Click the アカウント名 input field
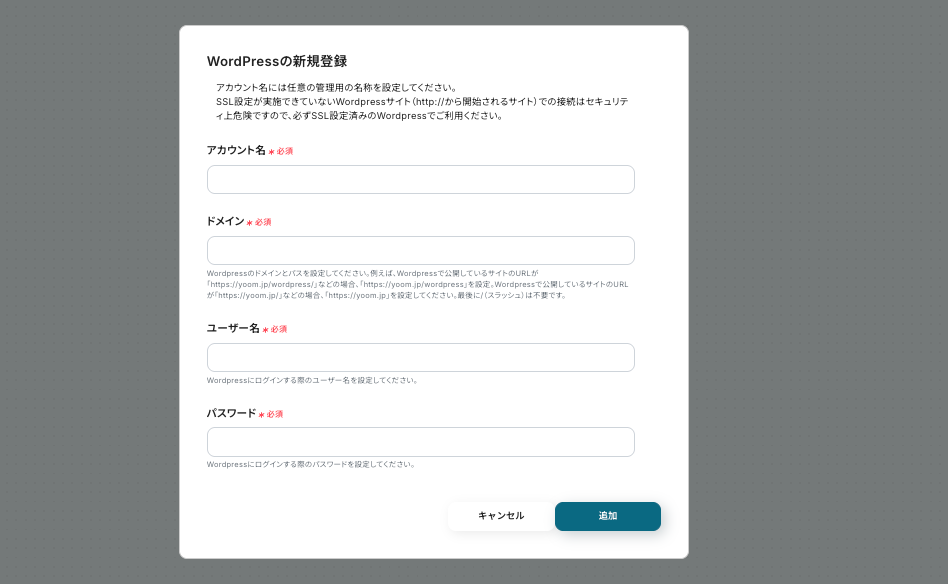Image resolution: width=948 pixels, height=584 pixels. pyautogui.click(x=420, y=180)
